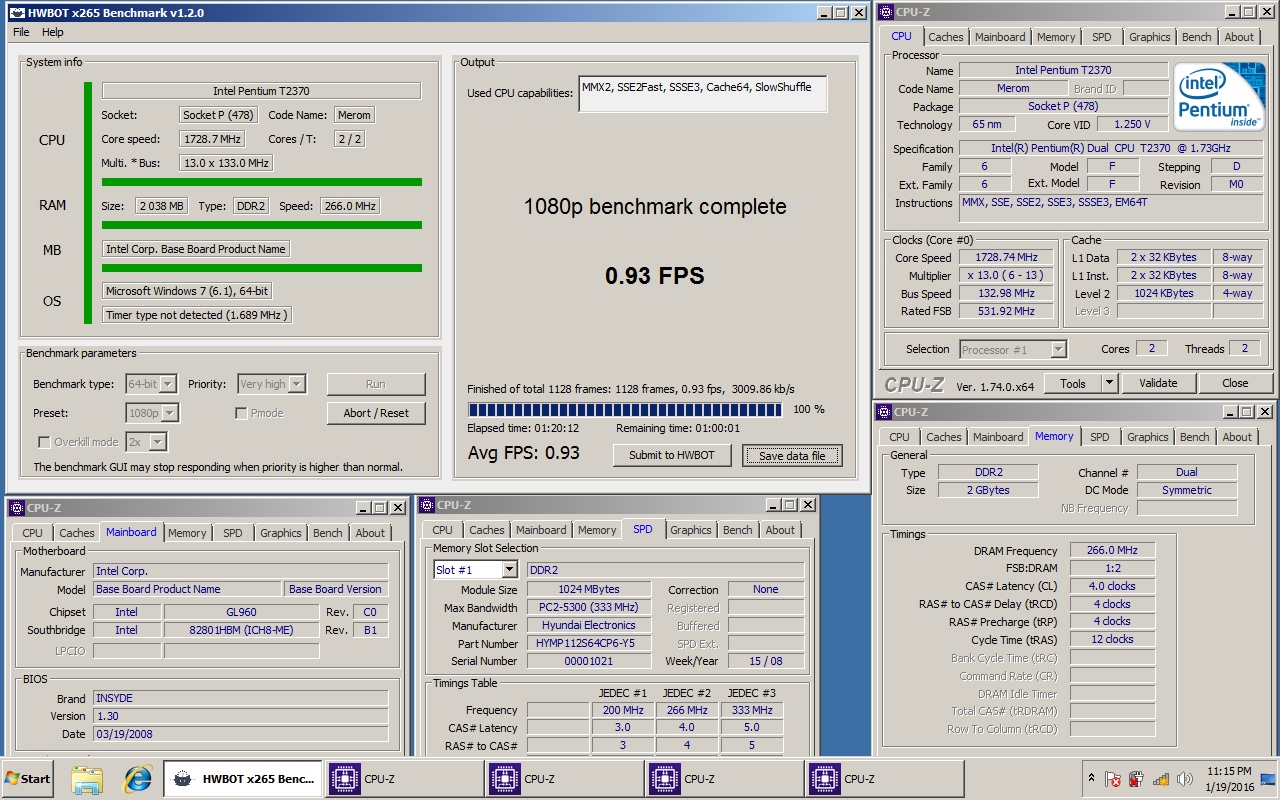Click the Intel Pentium T2370 field in HWBOT

pos(261,91)
